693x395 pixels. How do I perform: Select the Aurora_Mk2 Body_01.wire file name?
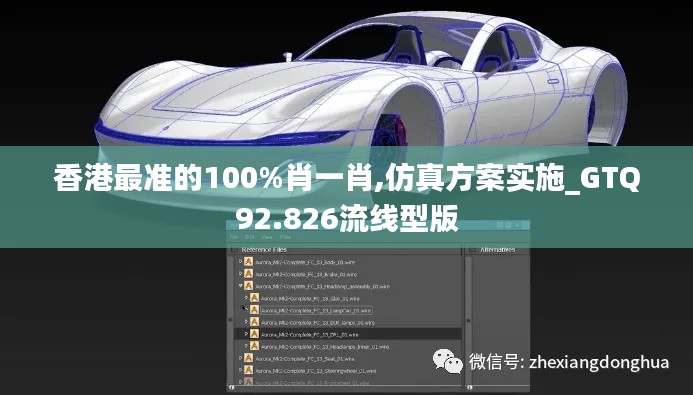coord(305,262)
